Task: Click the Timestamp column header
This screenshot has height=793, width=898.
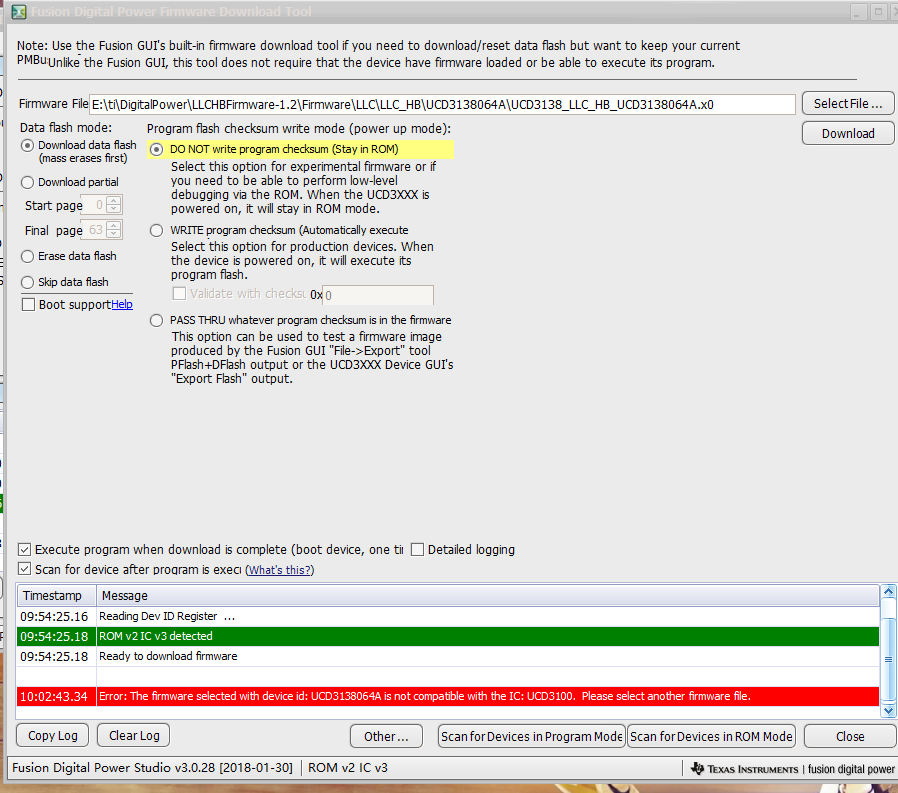Action: 57,596
